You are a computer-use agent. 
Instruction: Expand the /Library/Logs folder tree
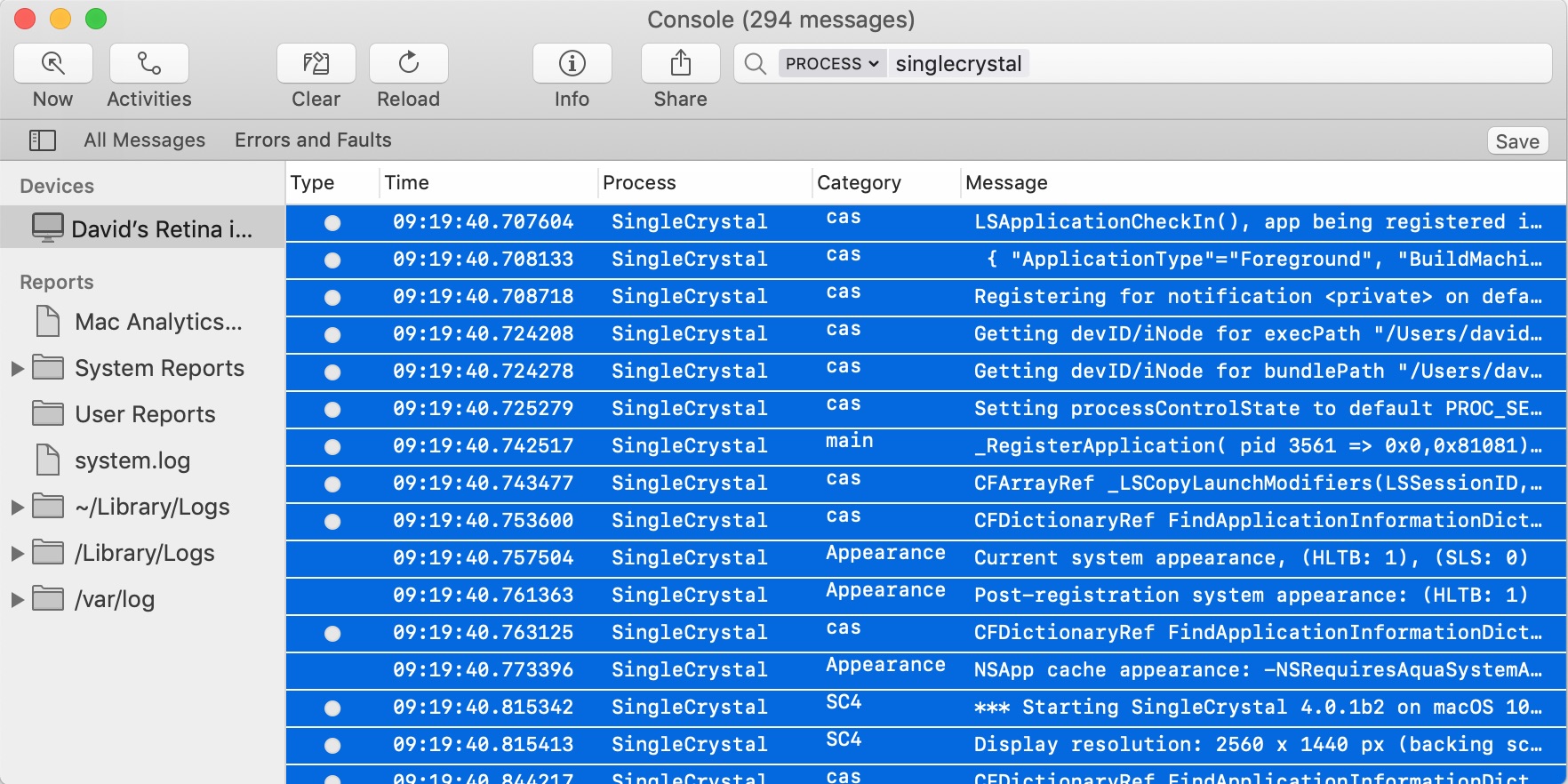click(17, 553)
